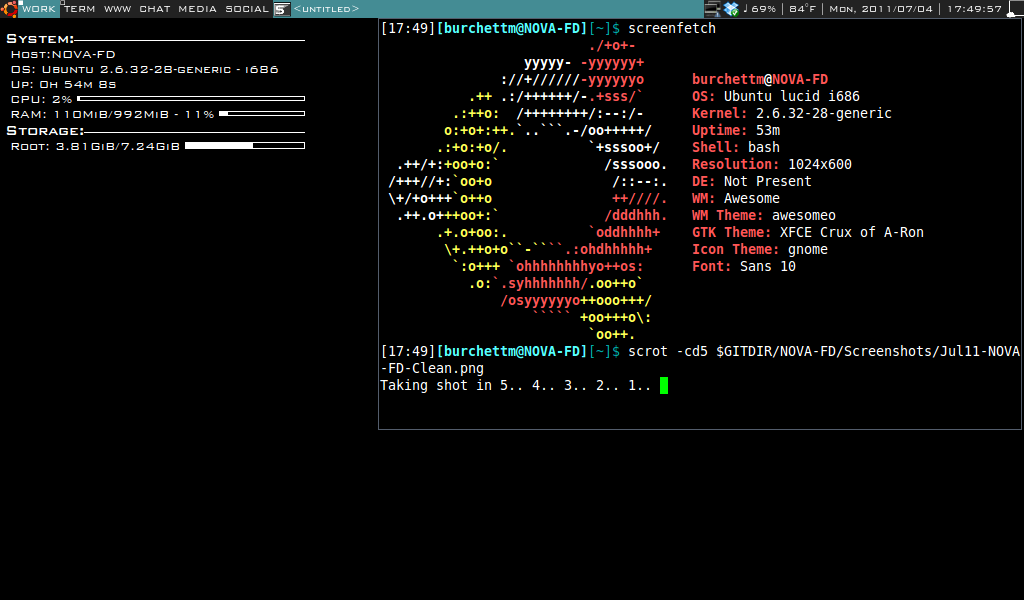Click the 69% volume indicator
1024x600 pixels.
click(760, 9)
